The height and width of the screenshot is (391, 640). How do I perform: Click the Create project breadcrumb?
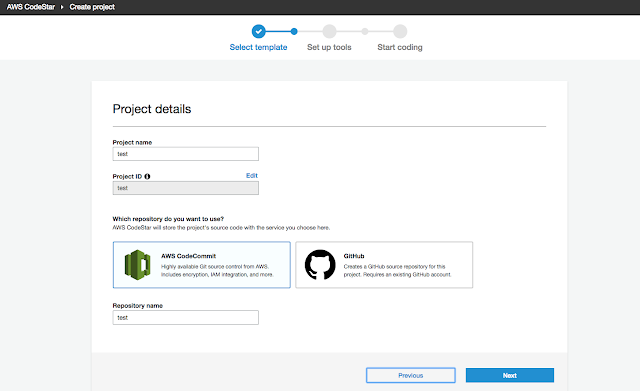click(92, 7)
